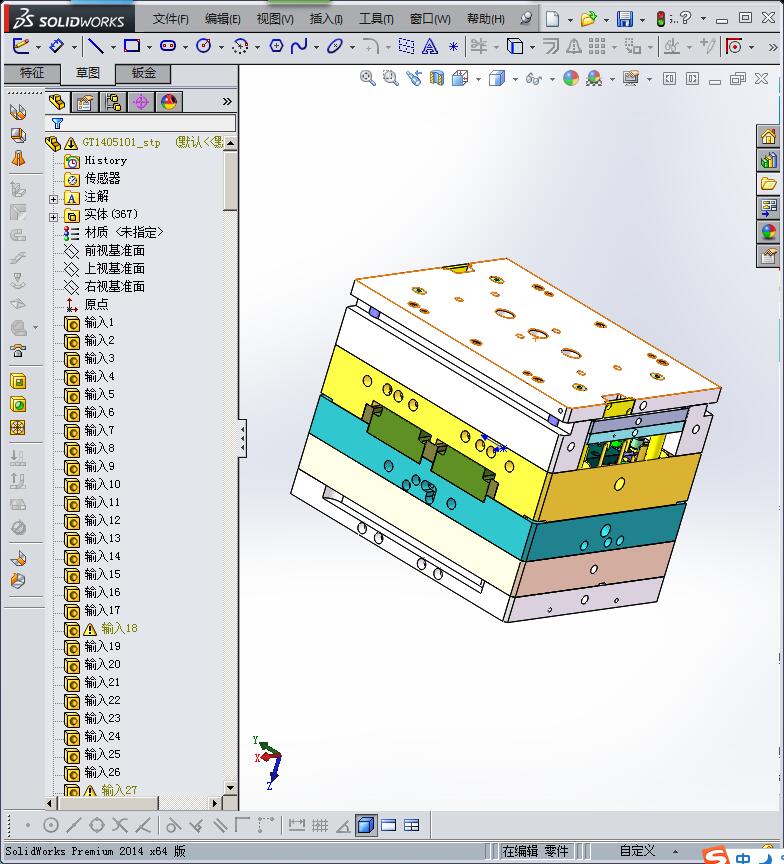784x864 pixels.
Task: Click the Rebuild traffic light icon
Action: [661, 19]
